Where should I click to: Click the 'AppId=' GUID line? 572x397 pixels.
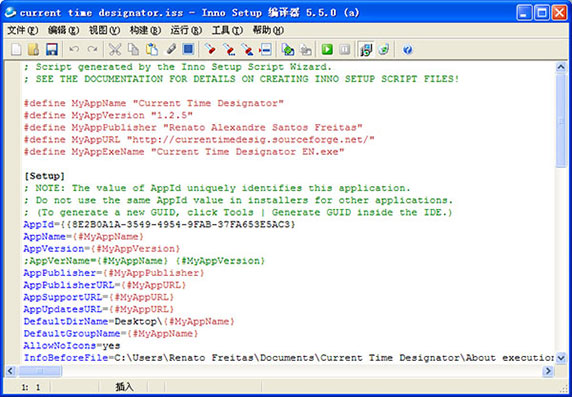(x=159, y=224)
